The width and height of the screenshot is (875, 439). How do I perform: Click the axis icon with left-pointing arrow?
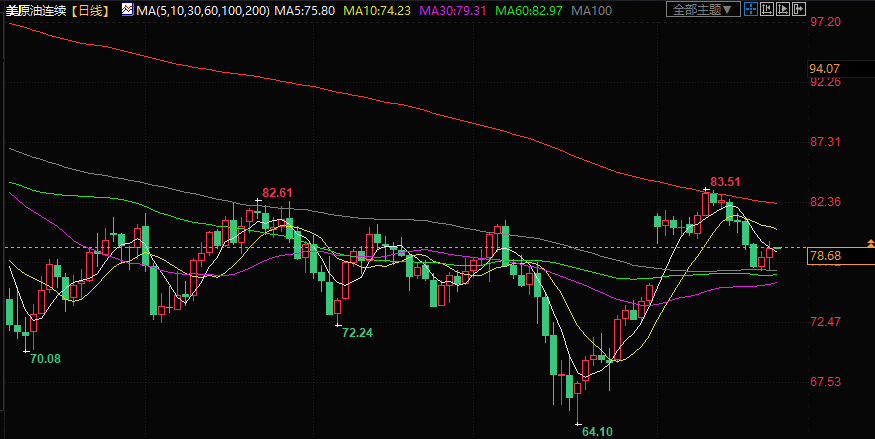point(767,9)
